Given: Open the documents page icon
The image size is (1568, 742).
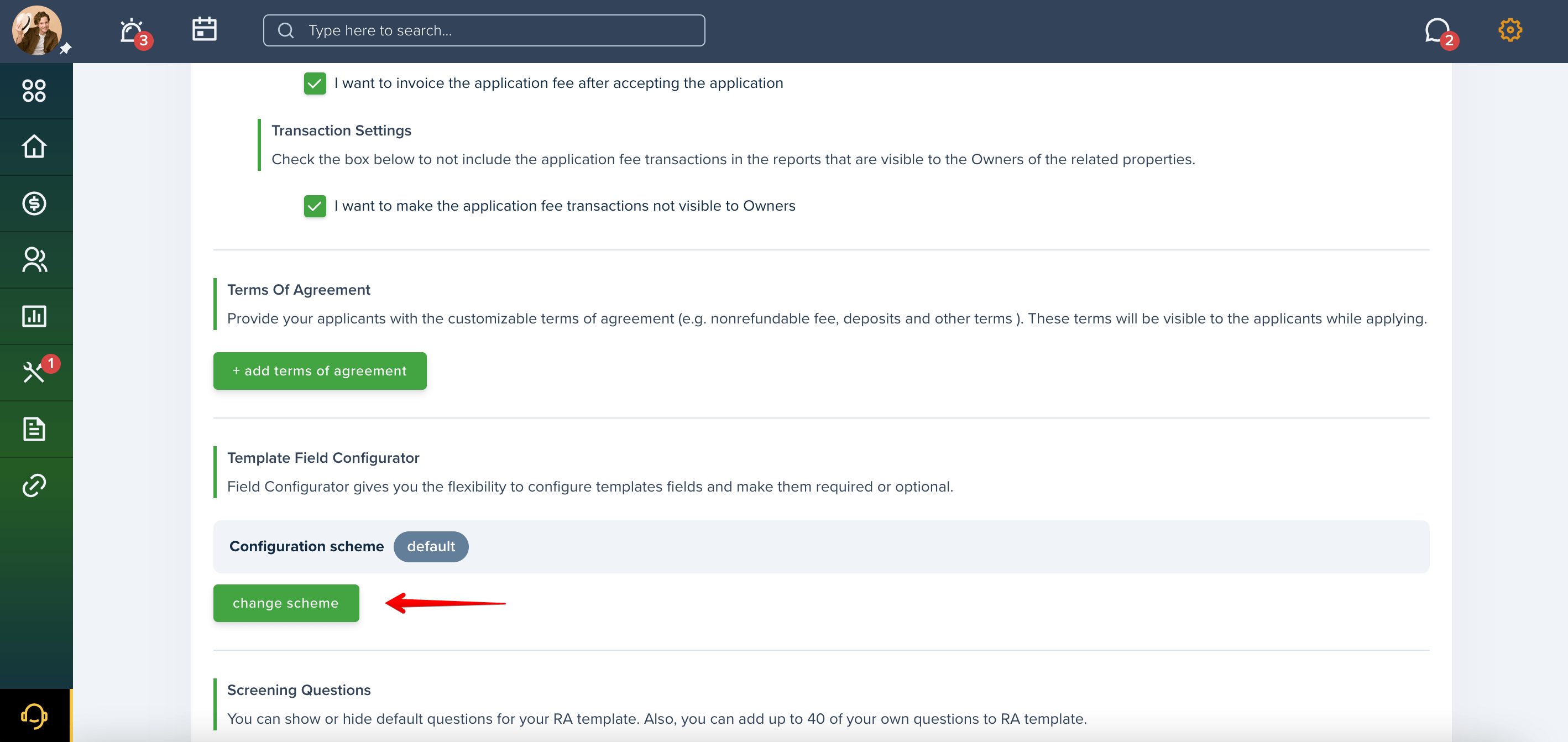Looking at the screenshot, I should pos(34,429).
